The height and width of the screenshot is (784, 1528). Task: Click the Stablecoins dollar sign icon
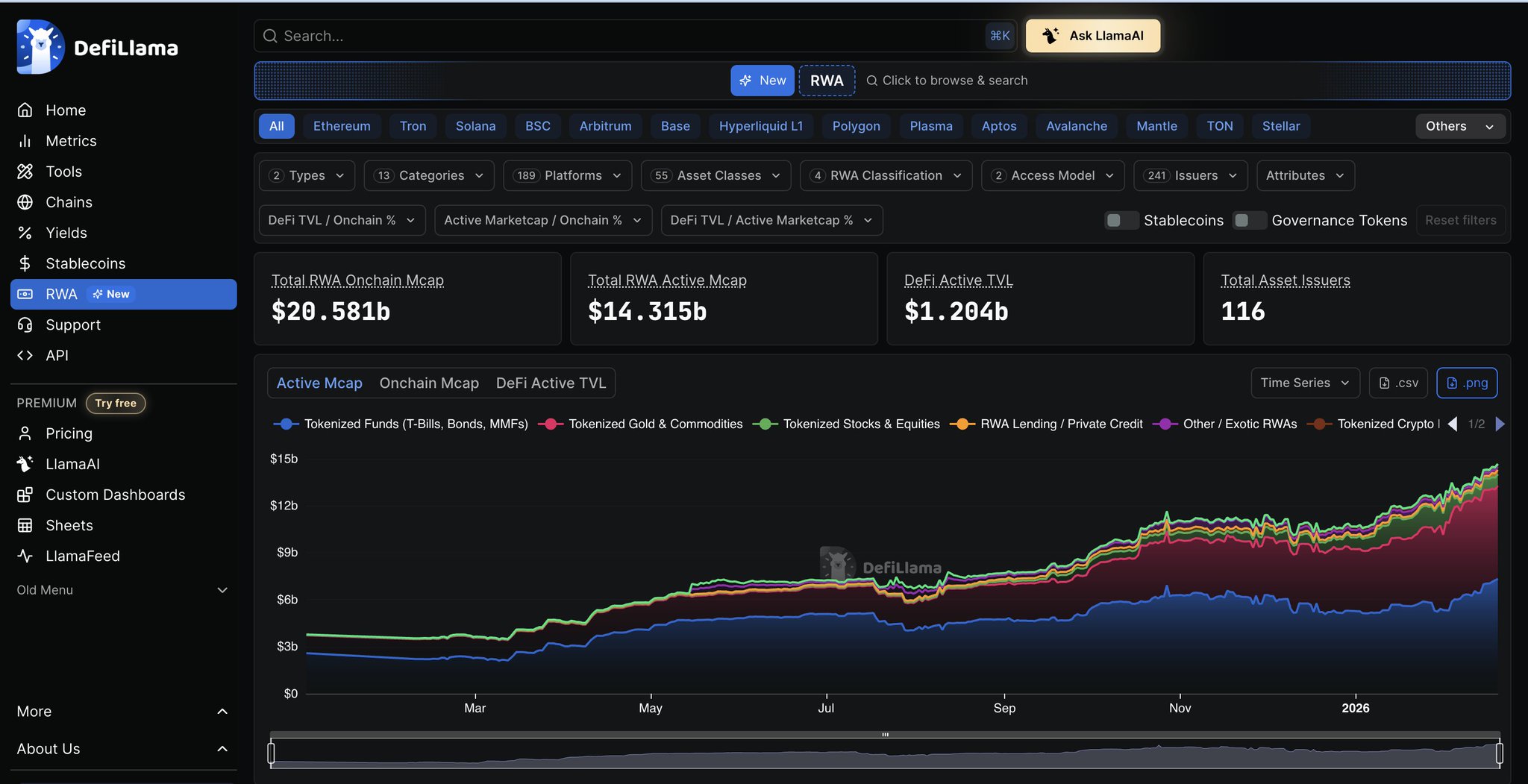[x=25, y=263]
